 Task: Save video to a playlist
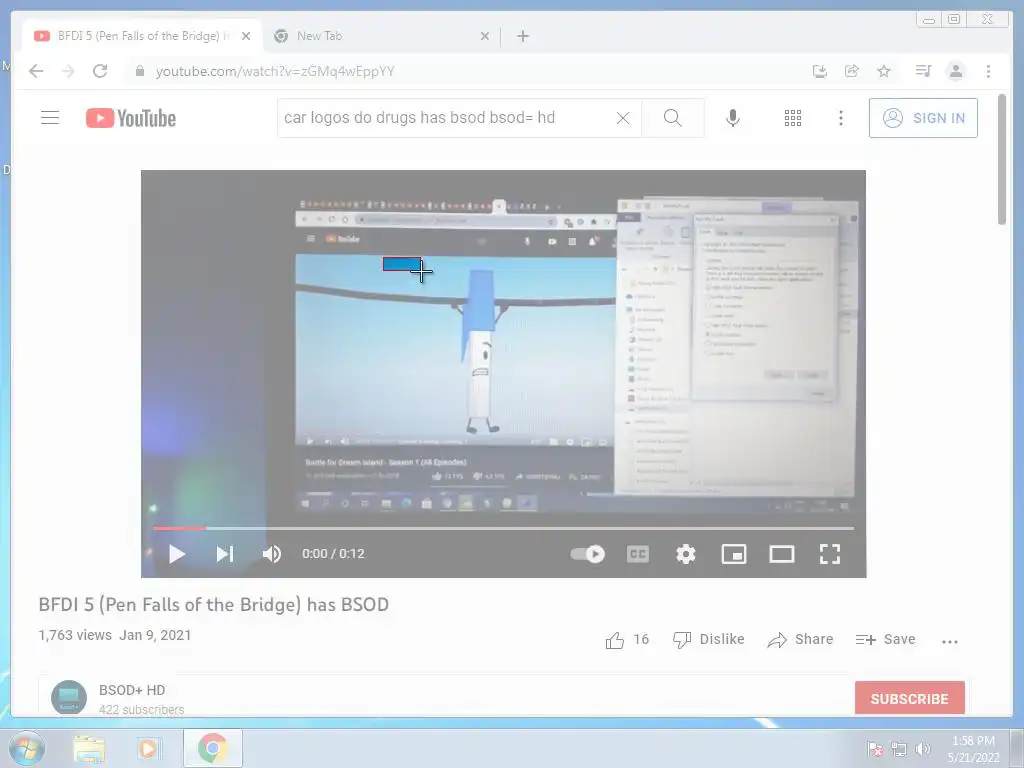(x=886, y=640)
